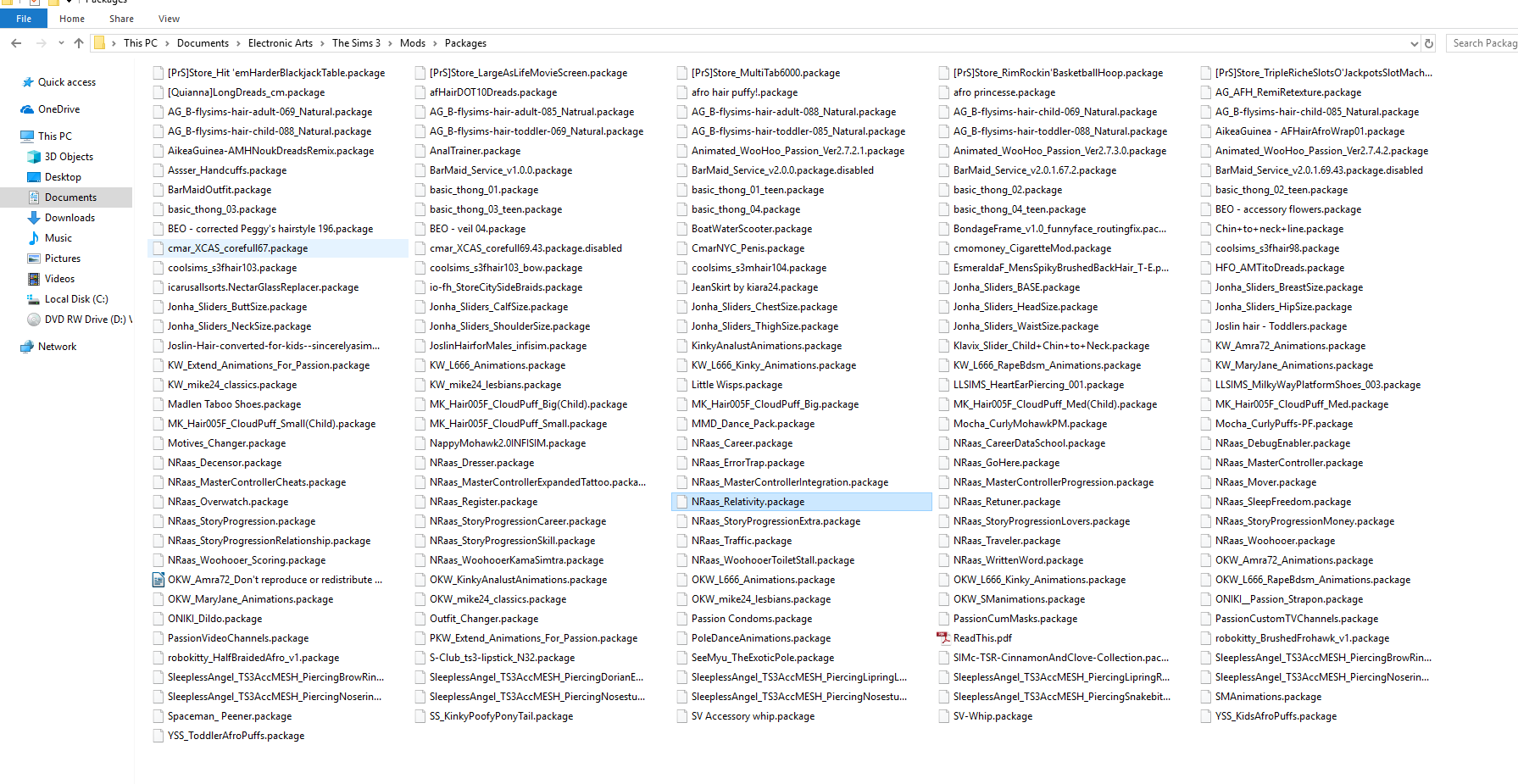Expand the chevron after Documents breadcrumb

[x=238, y=43]
